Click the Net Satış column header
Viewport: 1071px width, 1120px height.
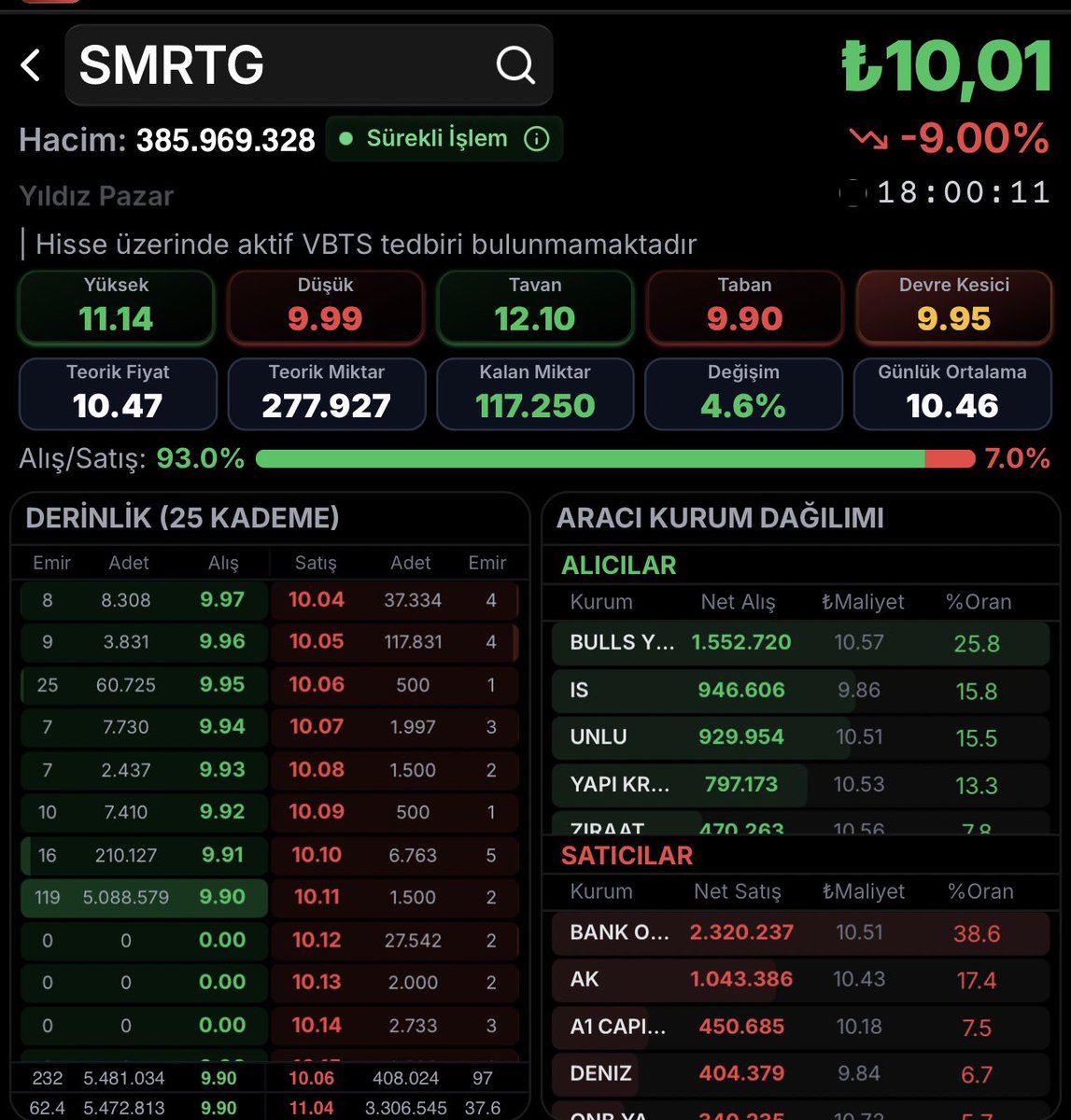point(738,891)
